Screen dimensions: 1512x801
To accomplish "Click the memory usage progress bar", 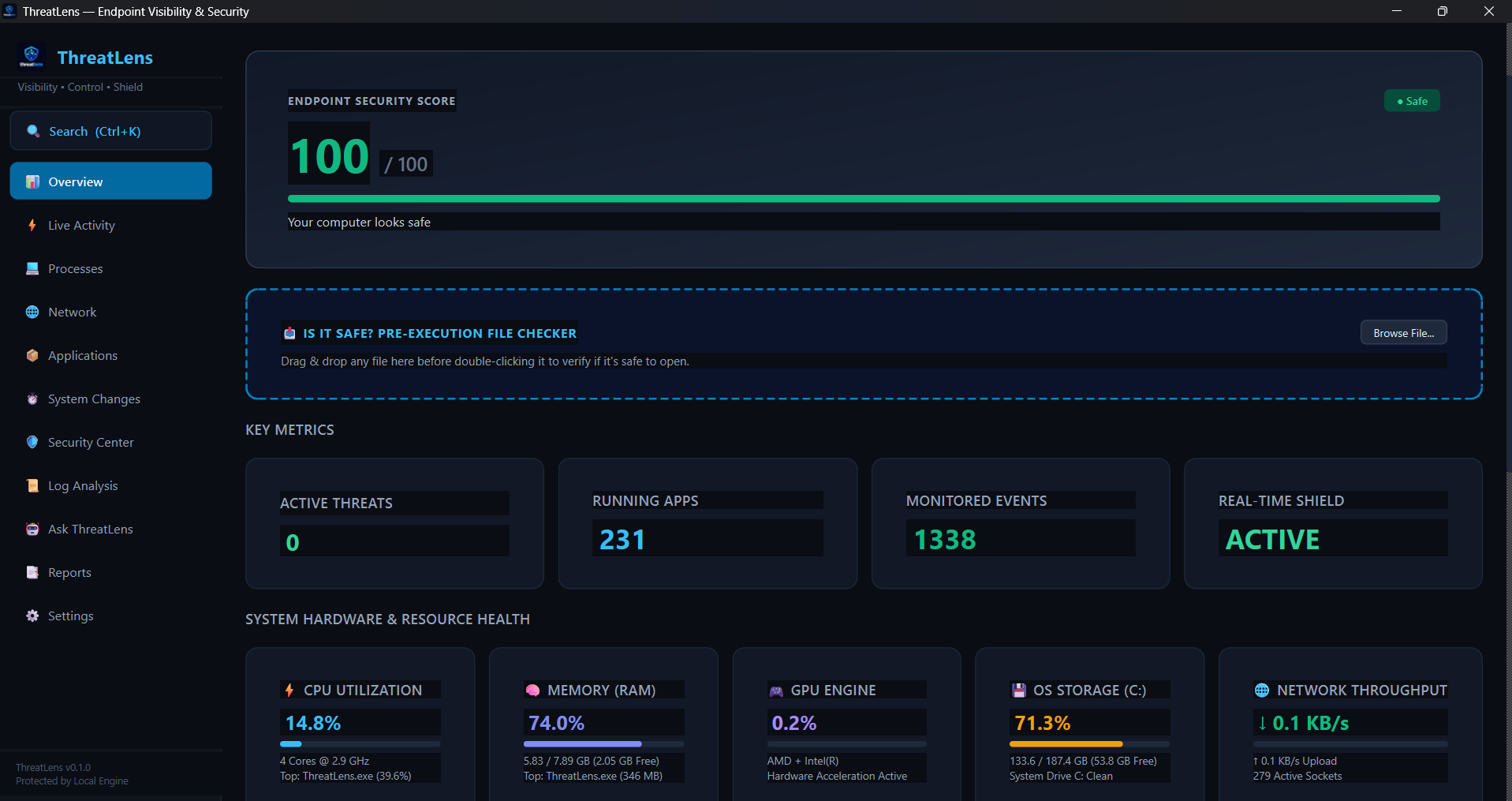I will pyautogui.click(x=603, y=743).
